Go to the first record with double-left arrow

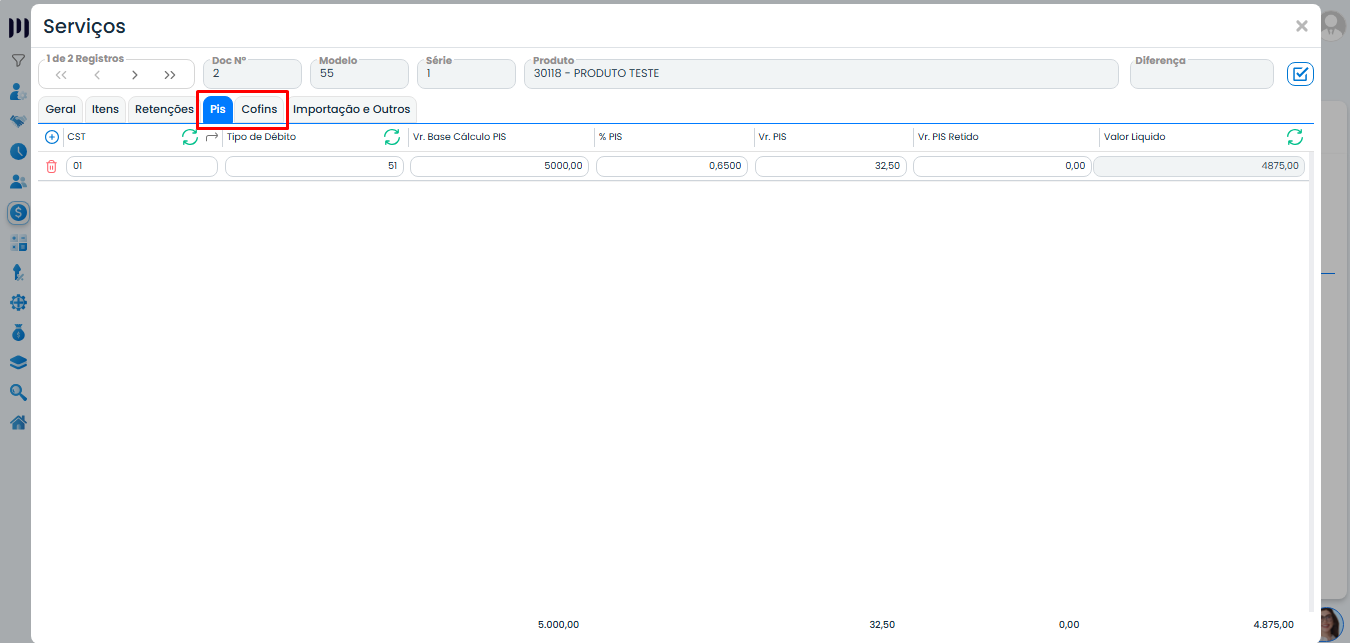pos(61,75)
